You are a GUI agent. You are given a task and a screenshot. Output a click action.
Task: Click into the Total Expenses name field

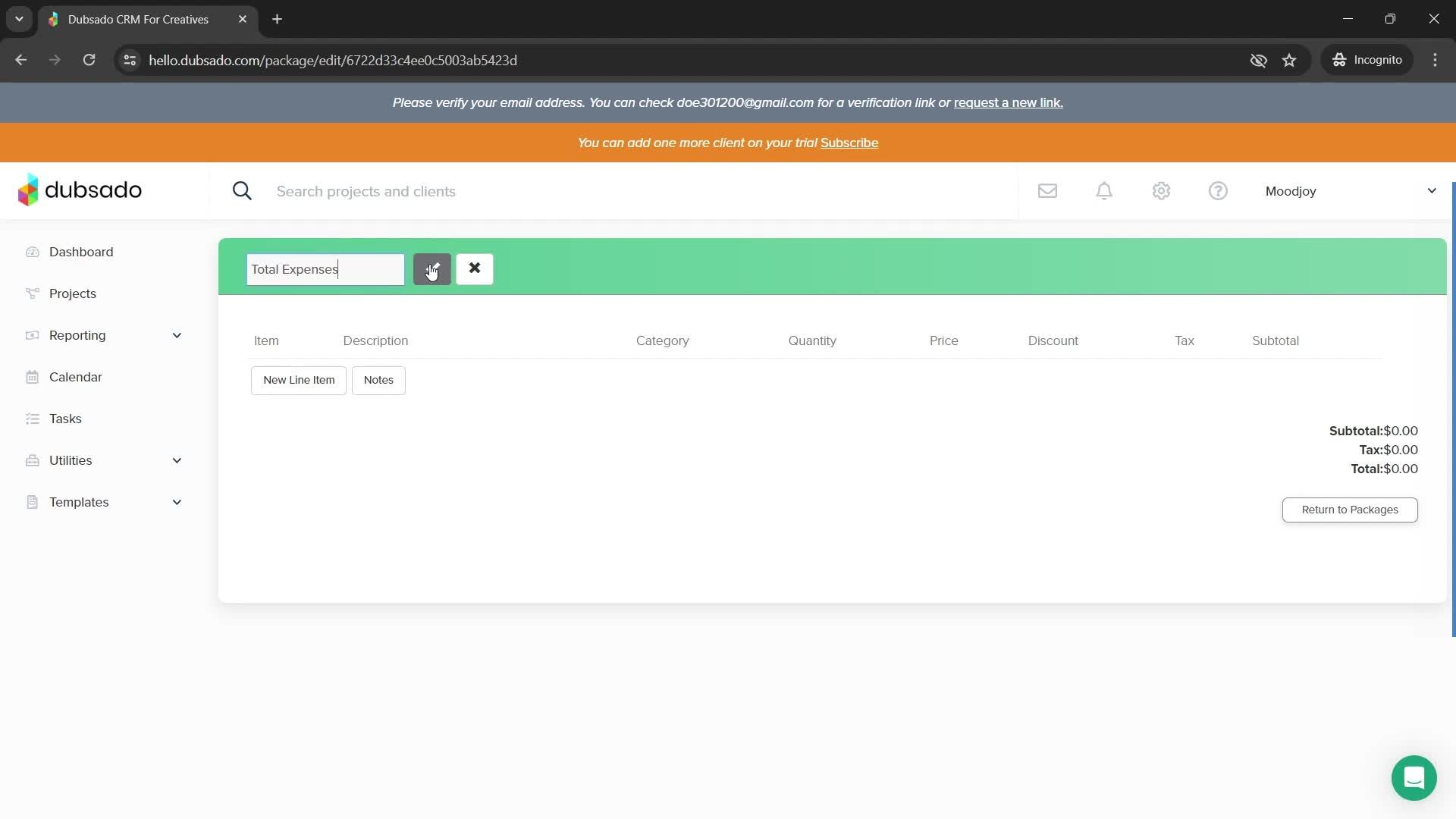325,269
